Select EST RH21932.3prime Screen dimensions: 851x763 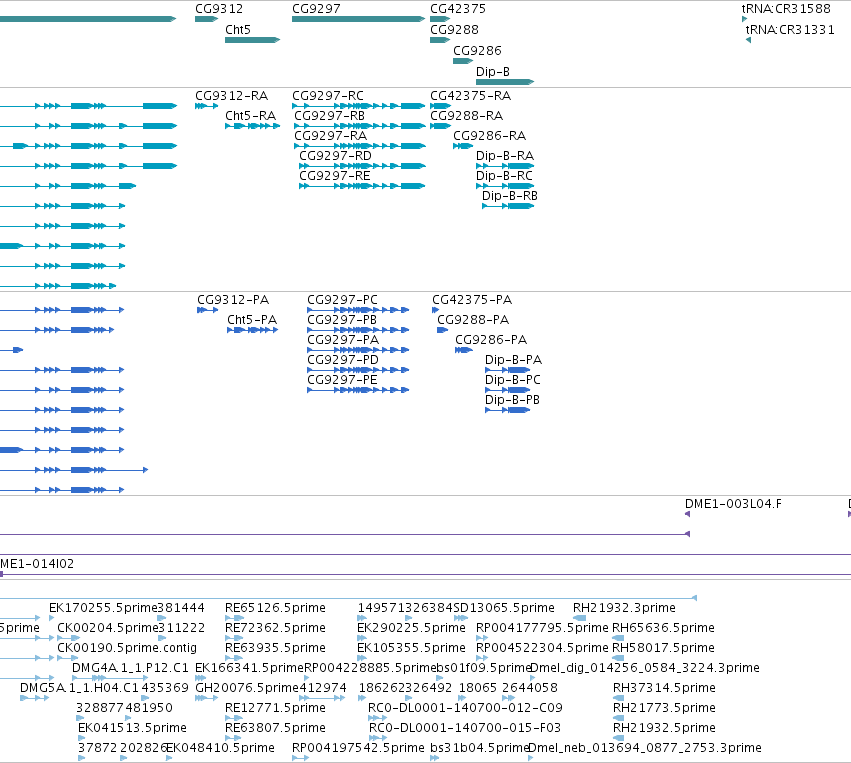624,608
